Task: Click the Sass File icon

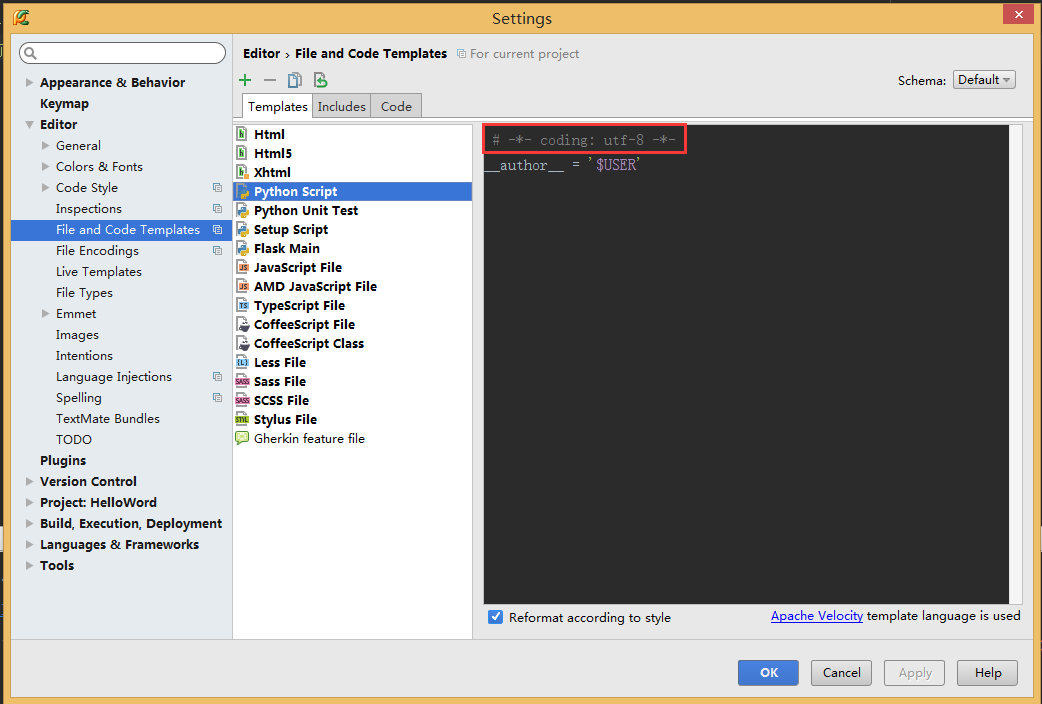Action: (x=243, y=382)
